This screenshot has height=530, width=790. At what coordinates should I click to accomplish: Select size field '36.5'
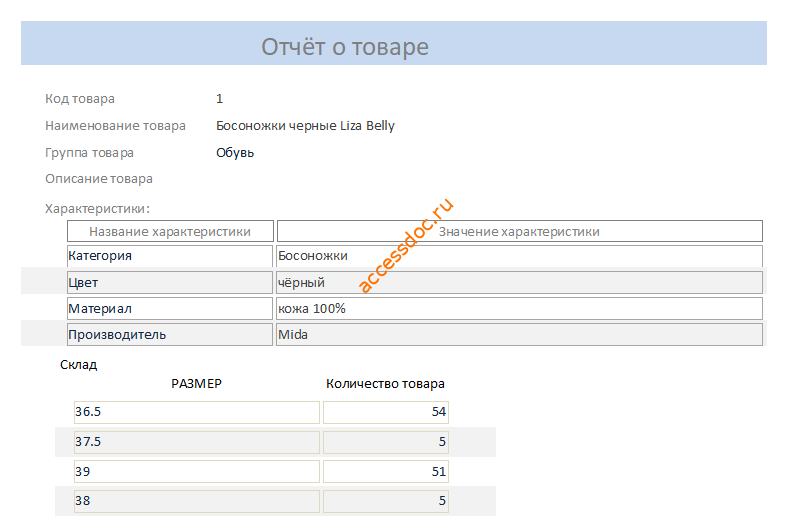click(x=196, y=412)
